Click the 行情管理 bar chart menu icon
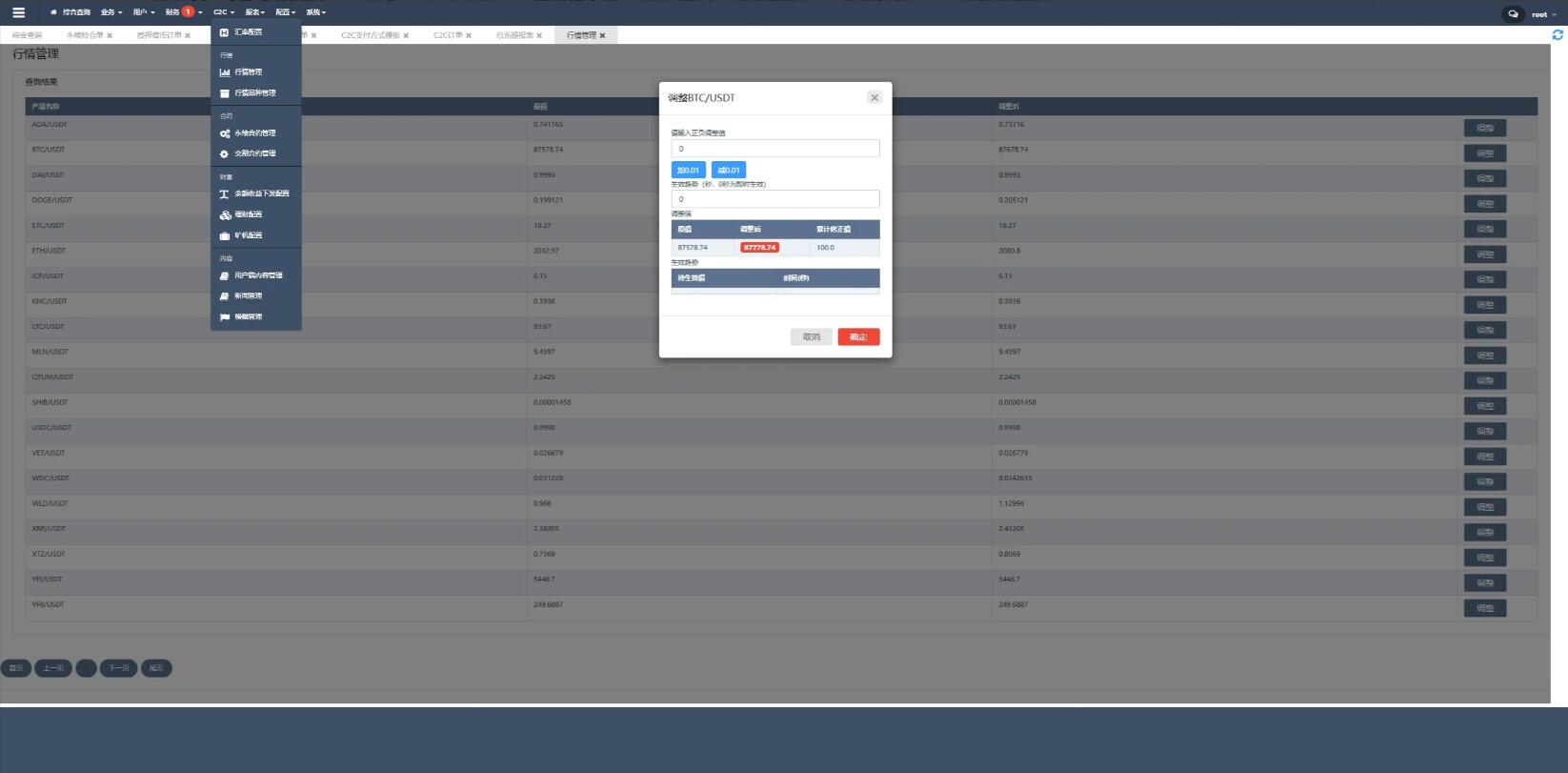 225,72
